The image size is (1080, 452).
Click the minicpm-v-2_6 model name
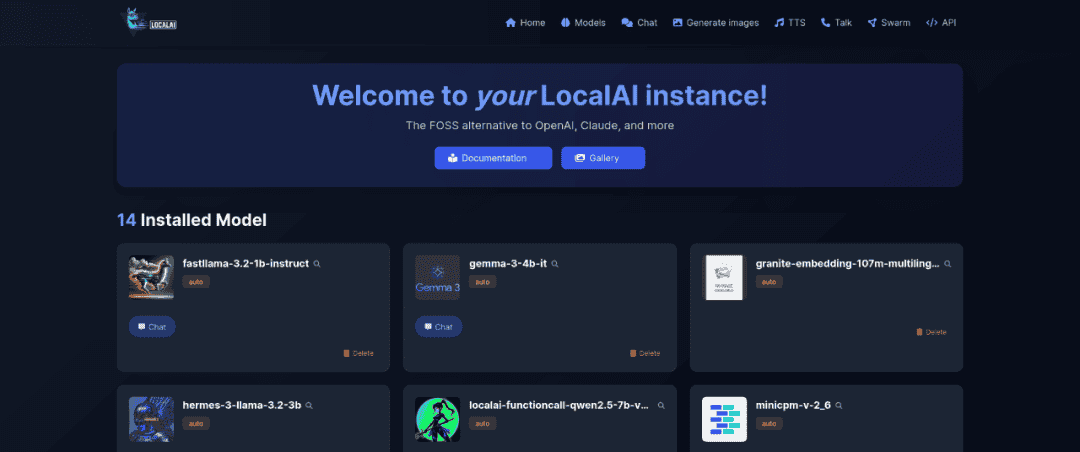point(793,404)
